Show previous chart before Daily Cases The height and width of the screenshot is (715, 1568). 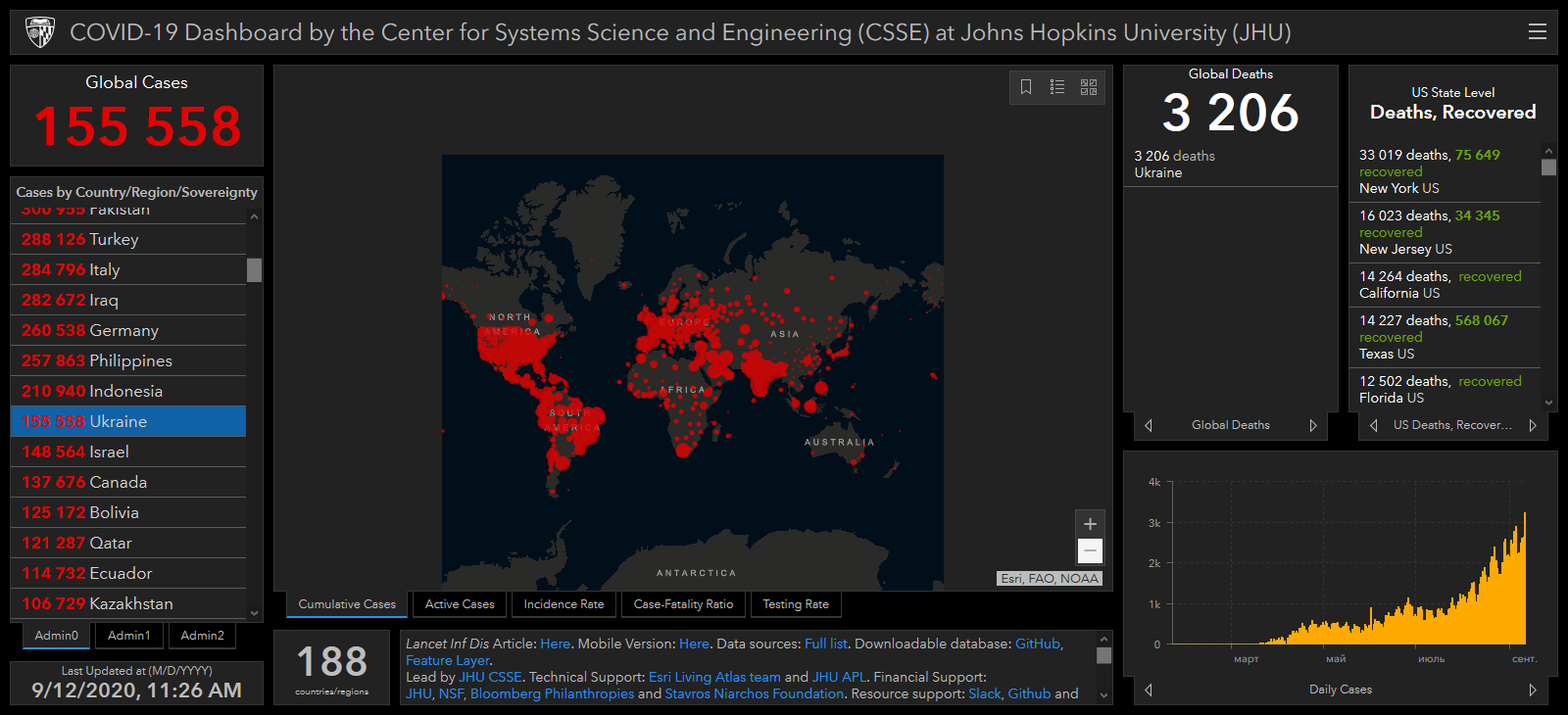(1149, 690)
